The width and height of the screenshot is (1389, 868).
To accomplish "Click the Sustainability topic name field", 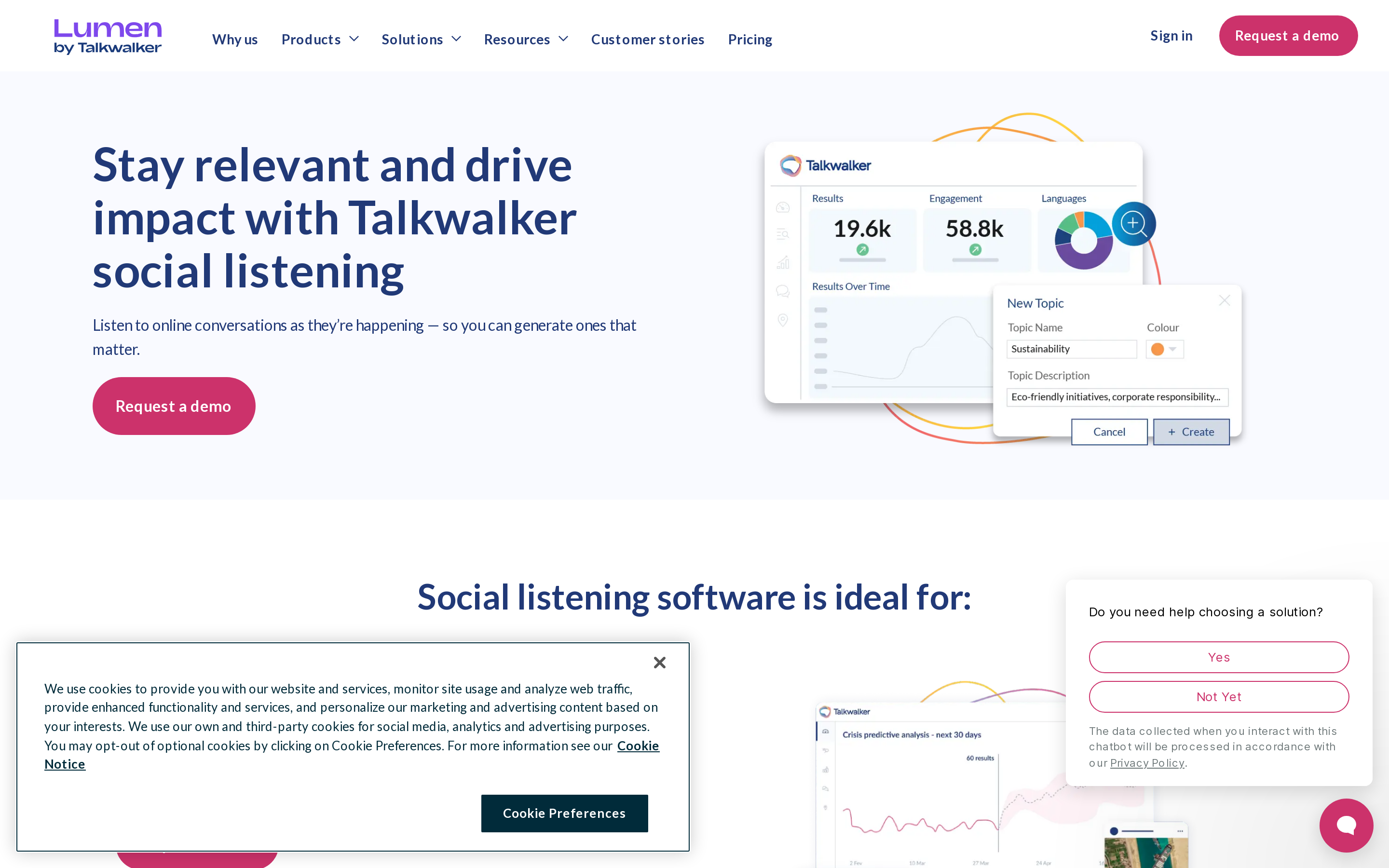I will [x=1072, y=349].
